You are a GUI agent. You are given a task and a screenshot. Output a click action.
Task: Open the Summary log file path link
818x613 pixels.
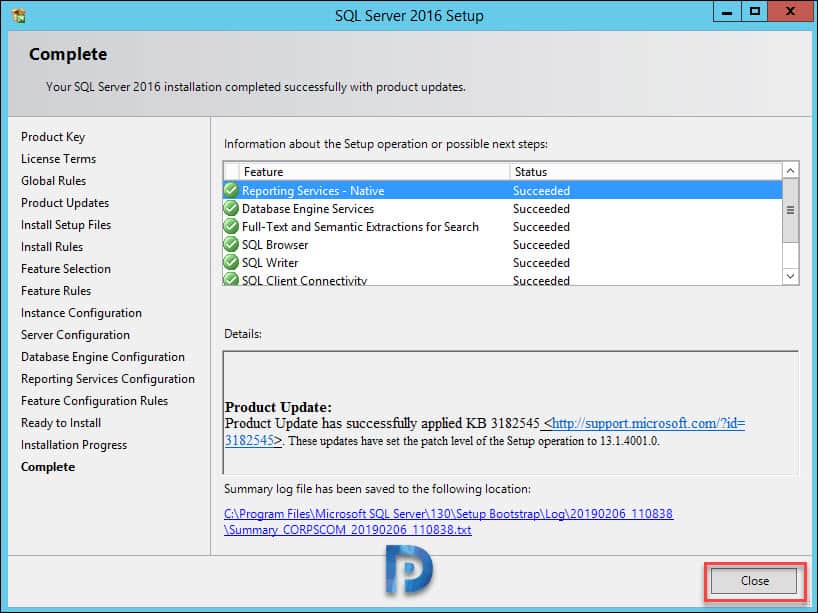tap(448, 522)
